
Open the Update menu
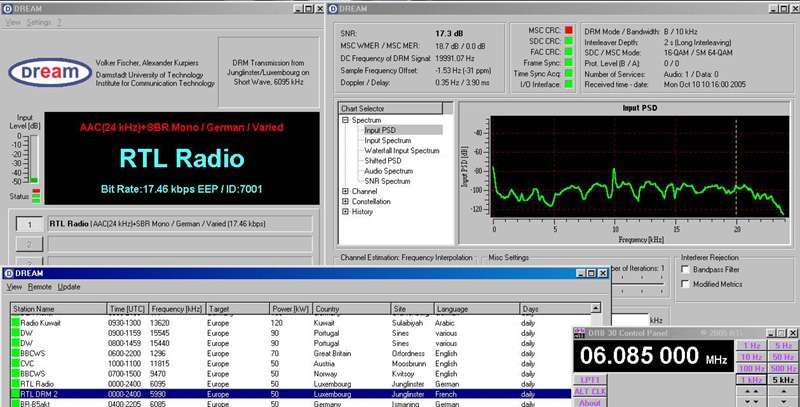coord(69,287)
